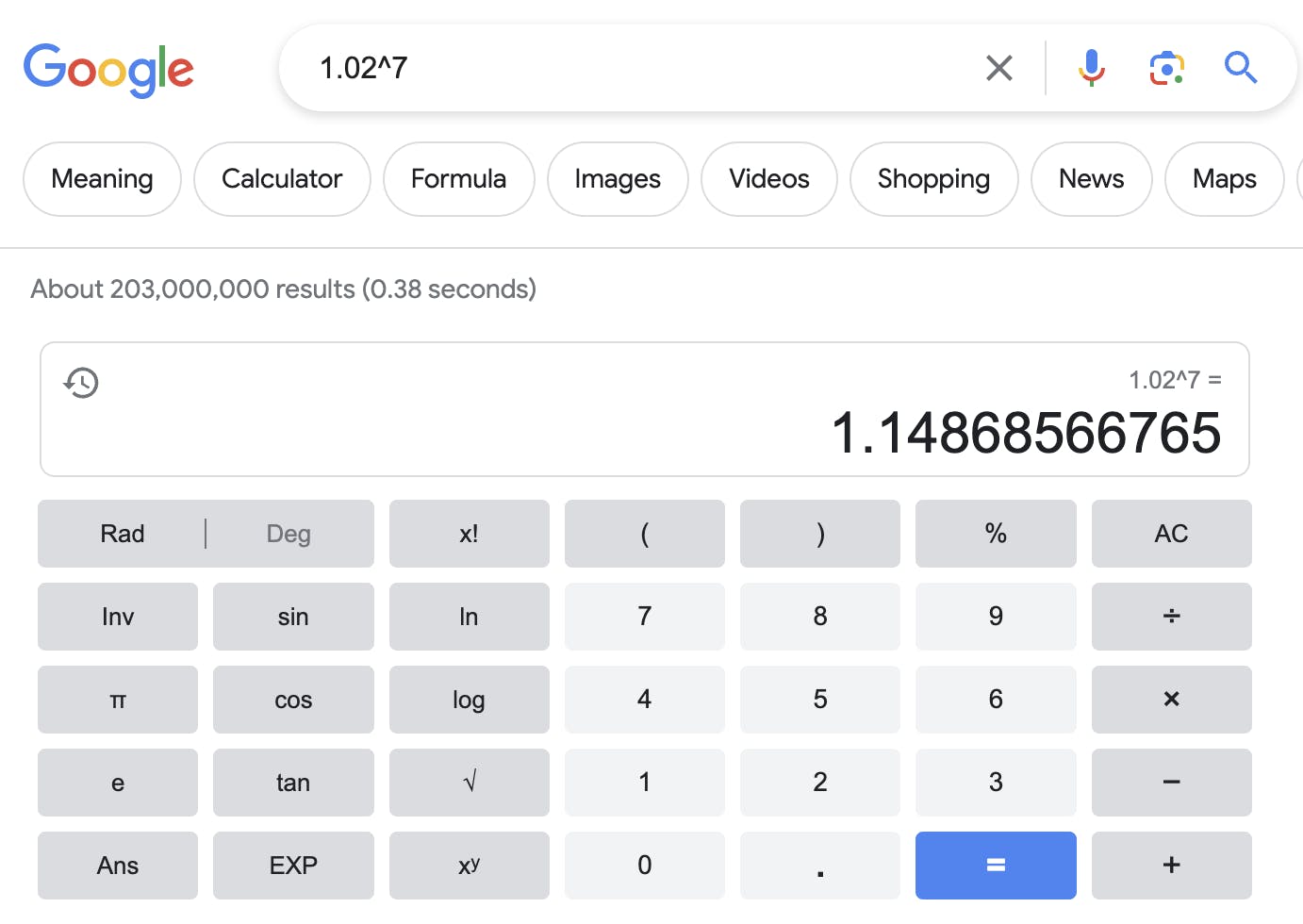Select the square root key

[470, 783]
